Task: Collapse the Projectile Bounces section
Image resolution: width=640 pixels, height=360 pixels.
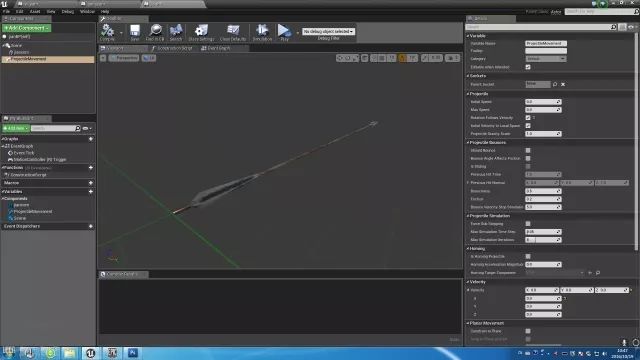Action: (468, 142)
